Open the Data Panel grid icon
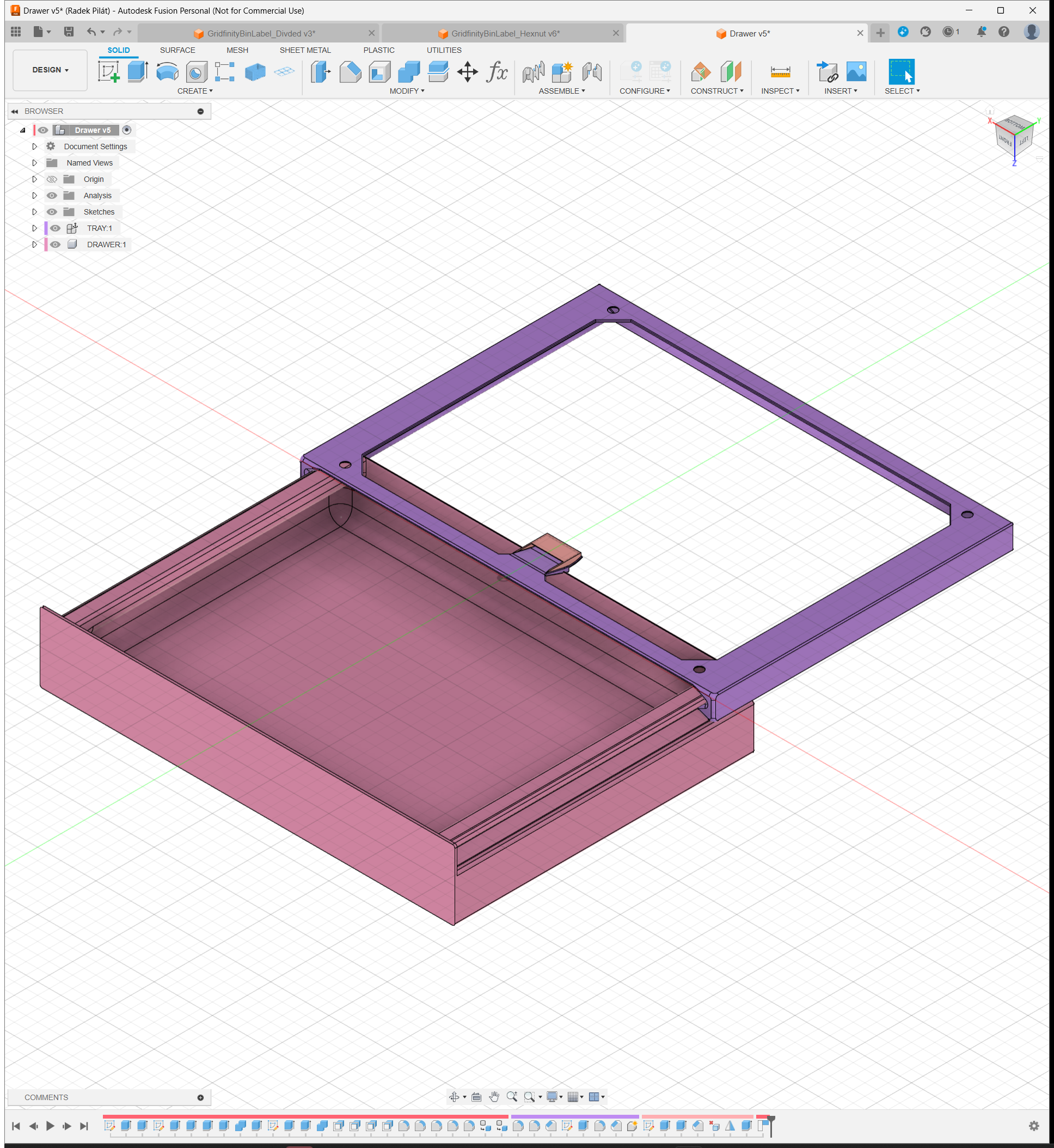Image resolution: width=1054 pixels, height=1148 pixels. [16, 32]
